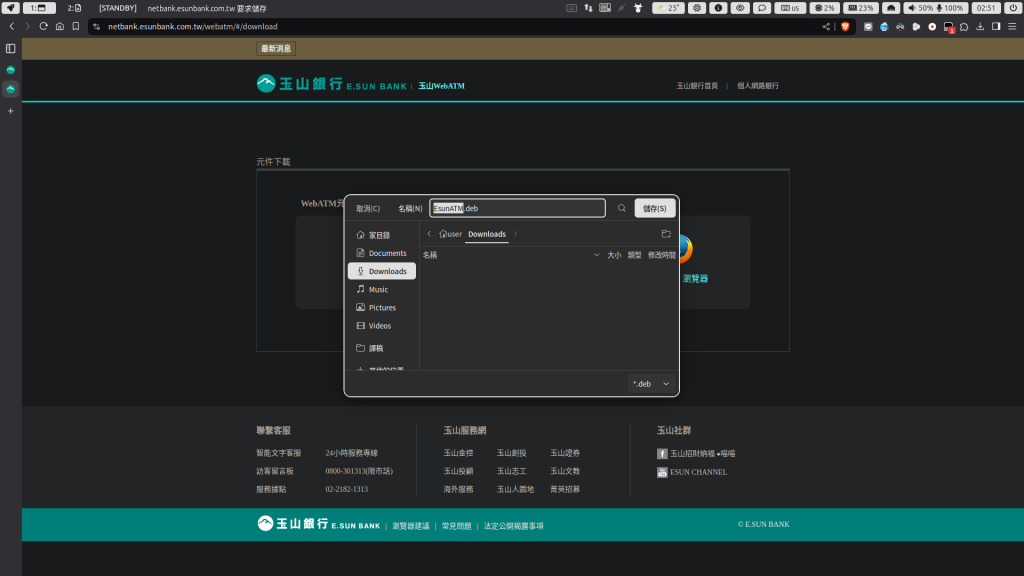The image size is (1024, 576).
Task: Open the volume 50% control
Action: [x=921, y=8]
